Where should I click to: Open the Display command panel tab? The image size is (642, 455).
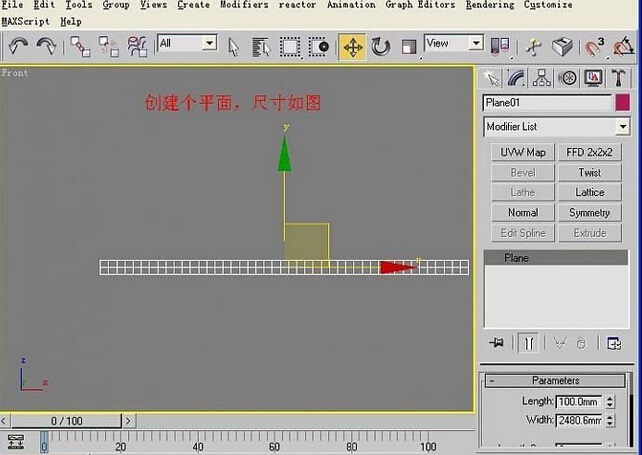tap(593, 78)
